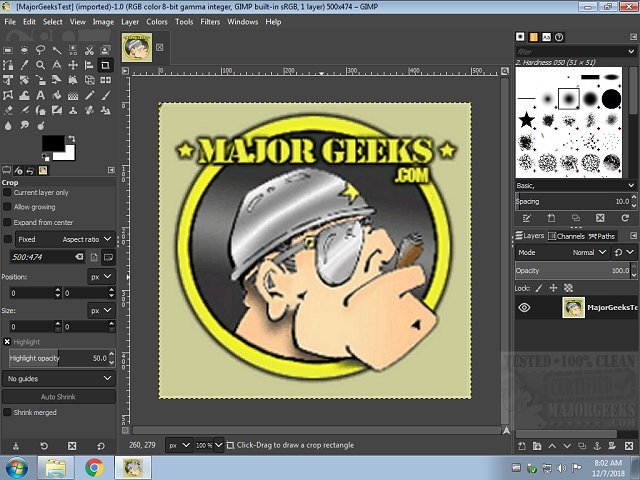Viewport: 640px width, 480px height.
Task: Hide the MajorGeeksTest layer with eye icon
Action: [x=524, y=308]
